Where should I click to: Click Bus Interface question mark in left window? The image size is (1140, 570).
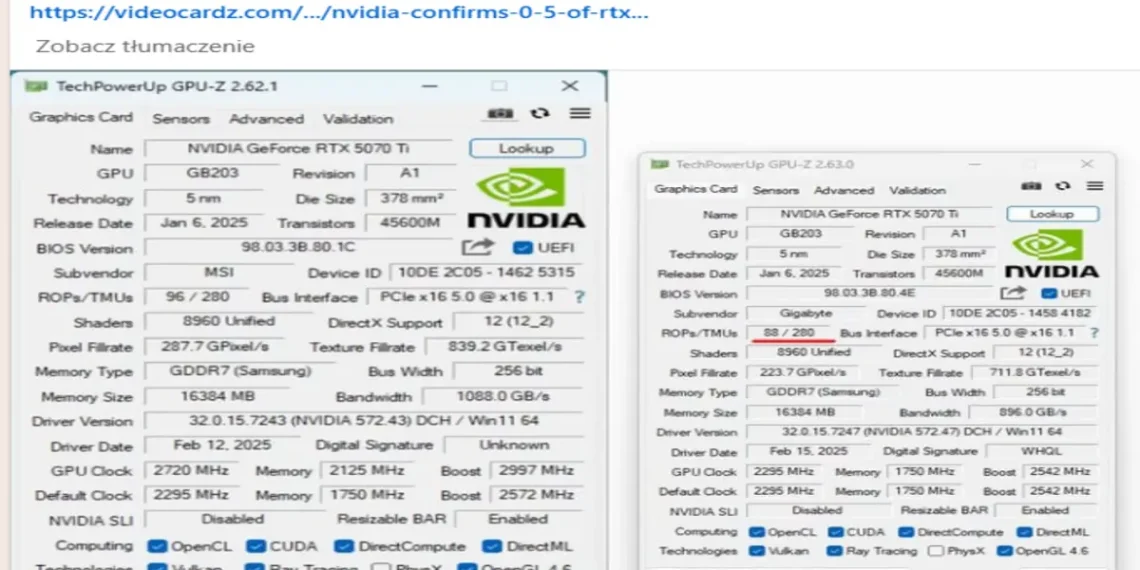579,297
